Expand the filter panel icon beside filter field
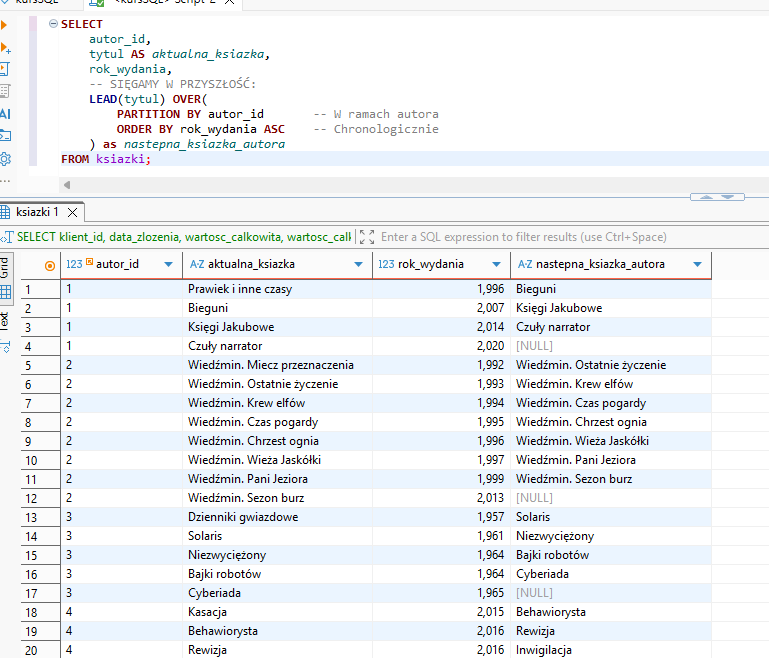This screenshot has width=769, height=658. tap(366, 237)
